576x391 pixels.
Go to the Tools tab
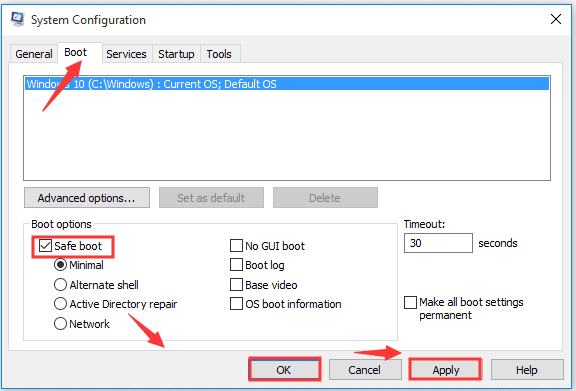[x=219, y=54]
